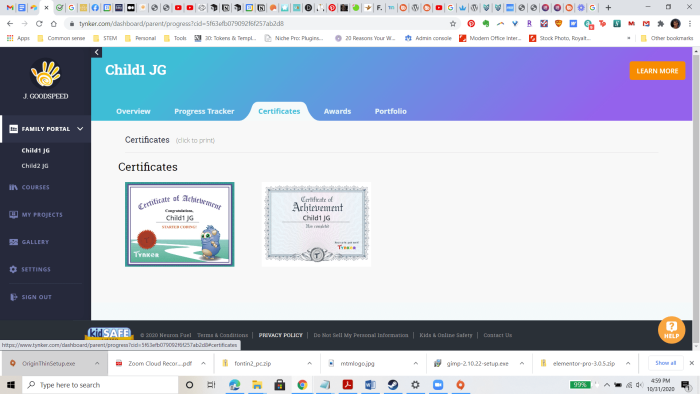Open the Contact Us link
The width and height of the screenshot is (700, 394).
click(497, 335)
